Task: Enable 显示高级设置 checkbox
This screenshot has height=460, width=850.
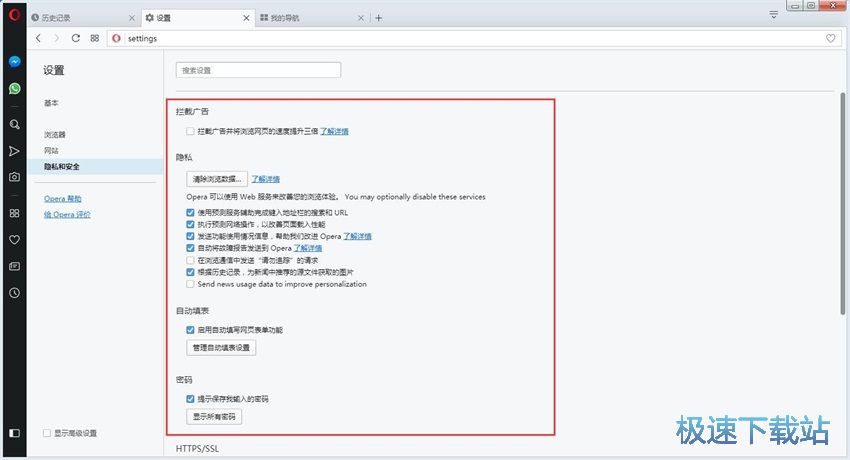Action: [x=47, y=433]
